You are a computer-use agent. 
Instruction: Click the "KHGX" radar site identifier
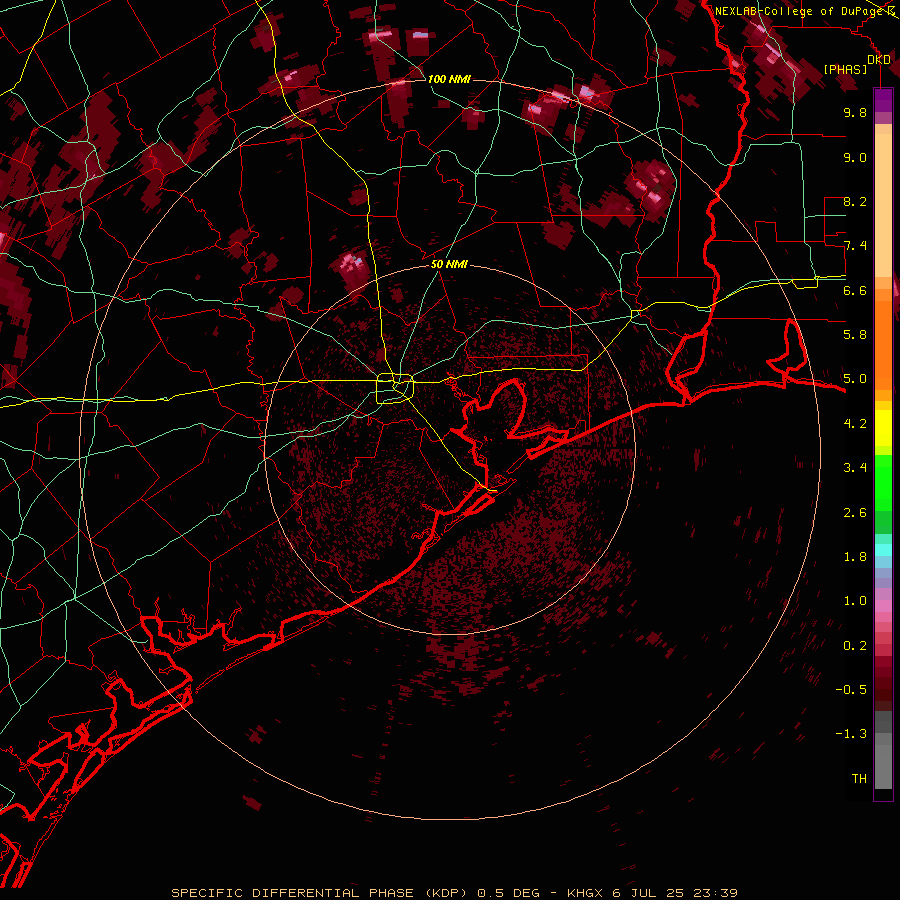(584, 893)
